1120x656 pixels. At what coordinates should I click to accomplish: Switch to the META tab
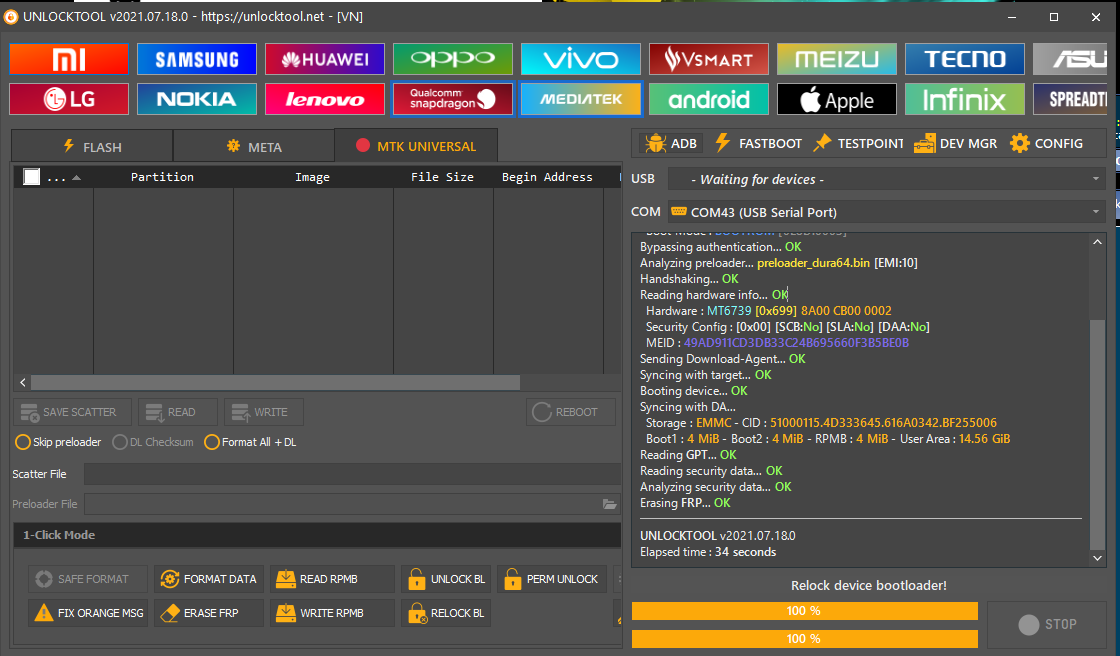(254, 146)
